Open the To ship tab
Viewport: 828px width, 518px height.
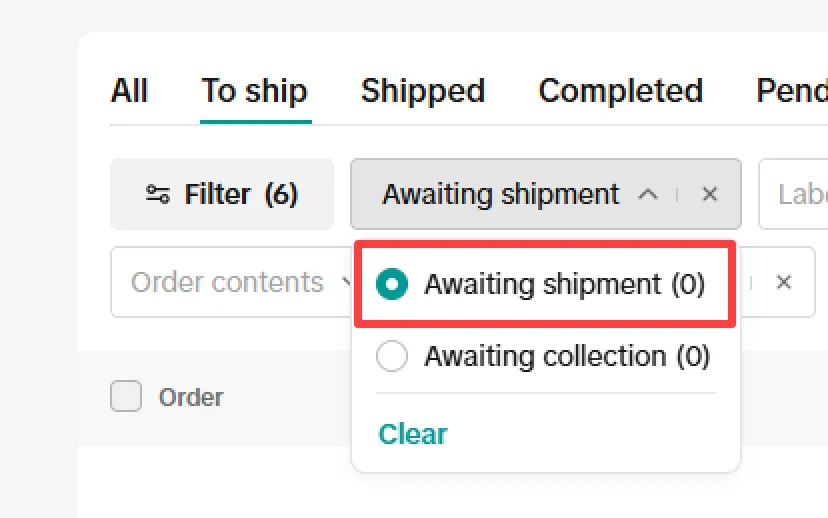point(254,91)
